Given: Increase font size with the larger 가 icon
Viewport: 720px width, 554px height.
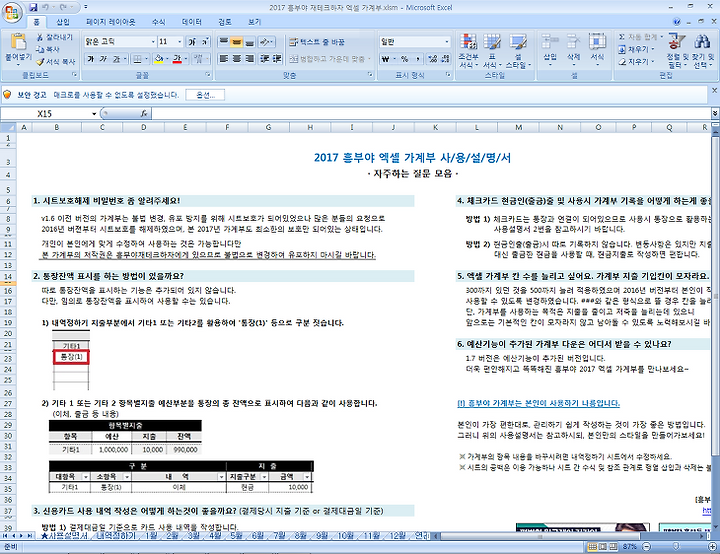Looking at the screenshot, I should point(192,42).
